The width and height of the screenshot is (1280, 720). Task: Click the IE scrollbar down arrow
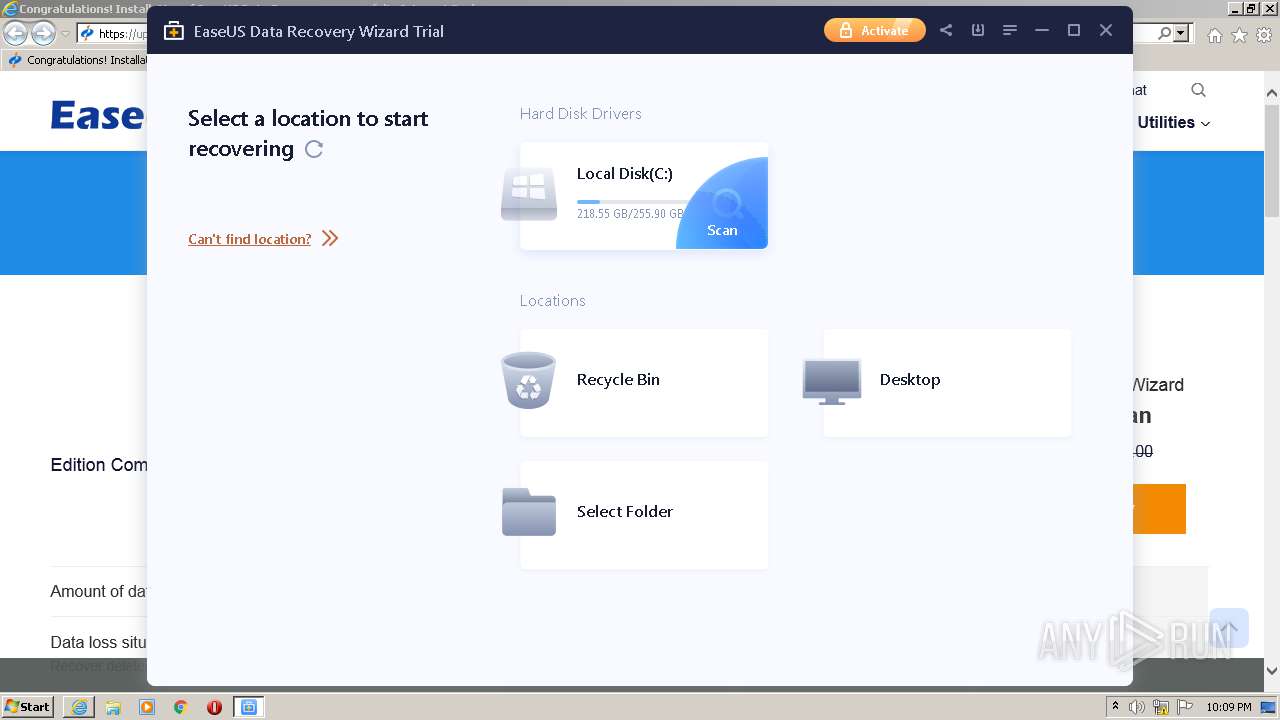click(1272, 671)
